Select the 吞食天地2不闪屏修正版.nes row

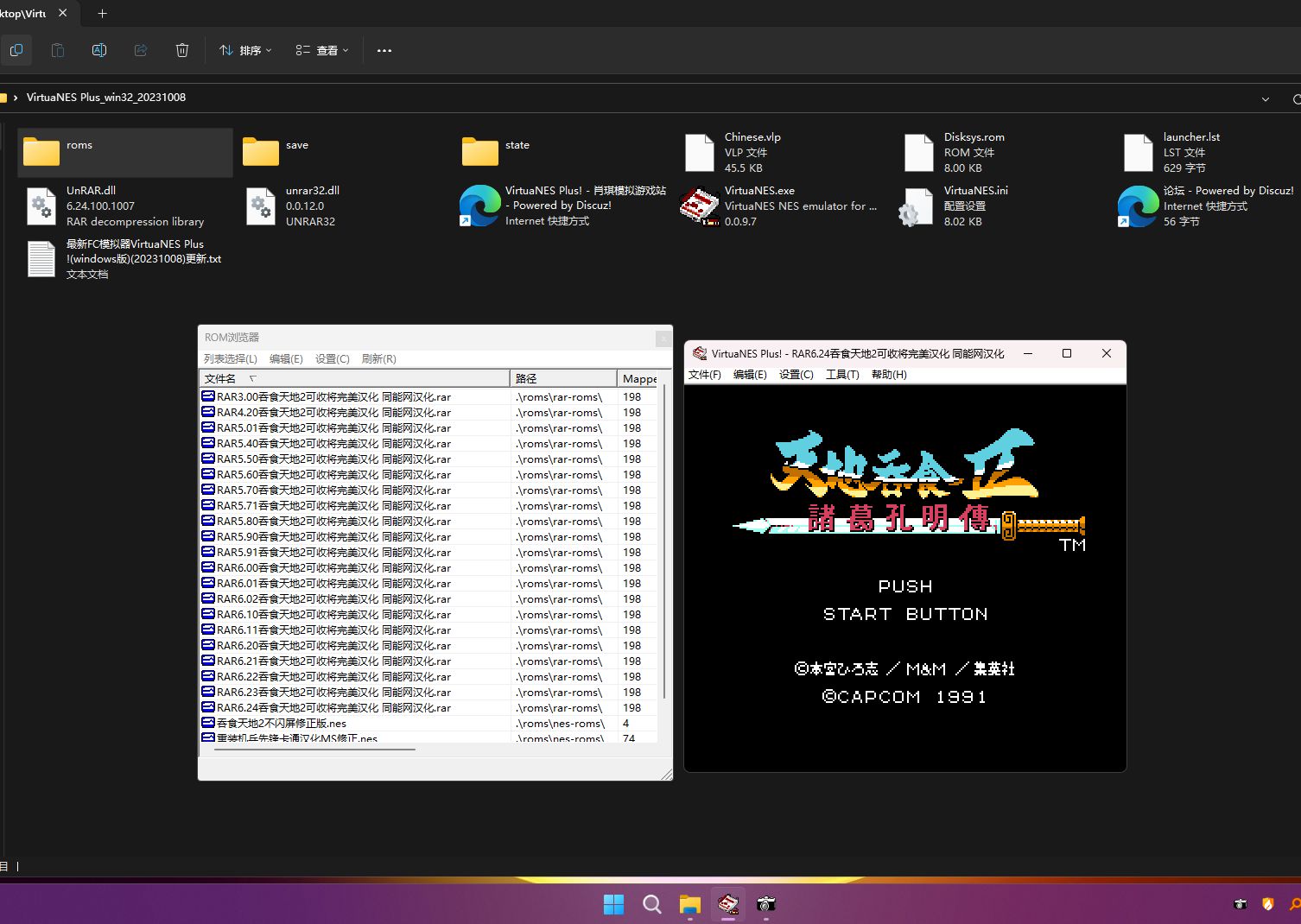428,724
